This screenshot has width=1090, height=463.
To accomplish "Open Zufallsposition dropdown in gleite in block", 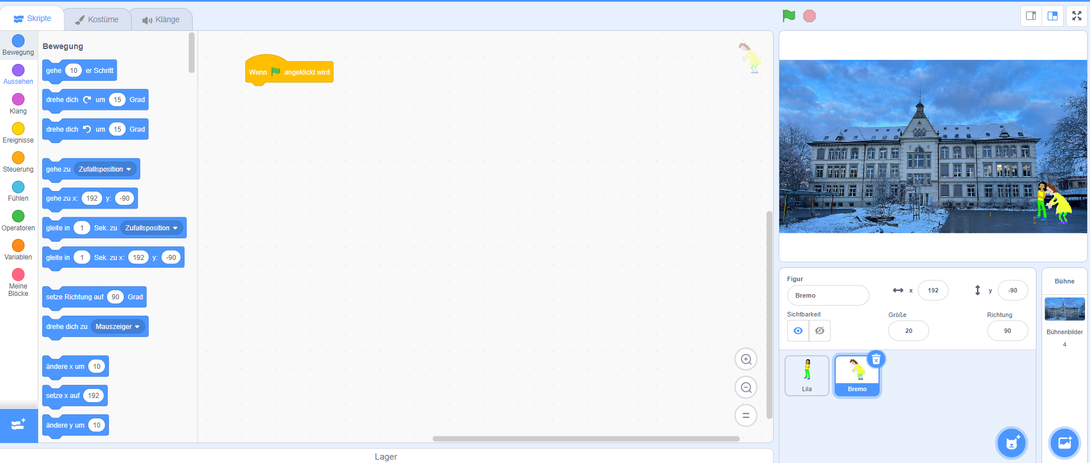I will tap(152, 228).
